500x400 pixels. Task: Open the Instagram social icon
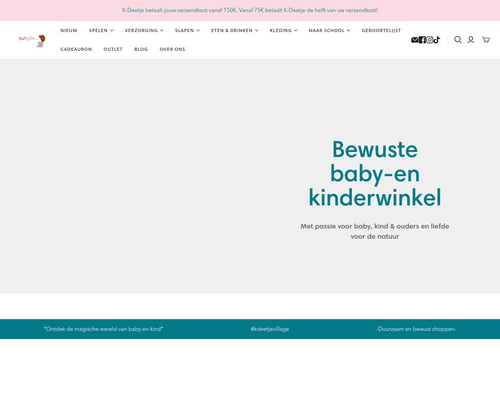point(430,40)
